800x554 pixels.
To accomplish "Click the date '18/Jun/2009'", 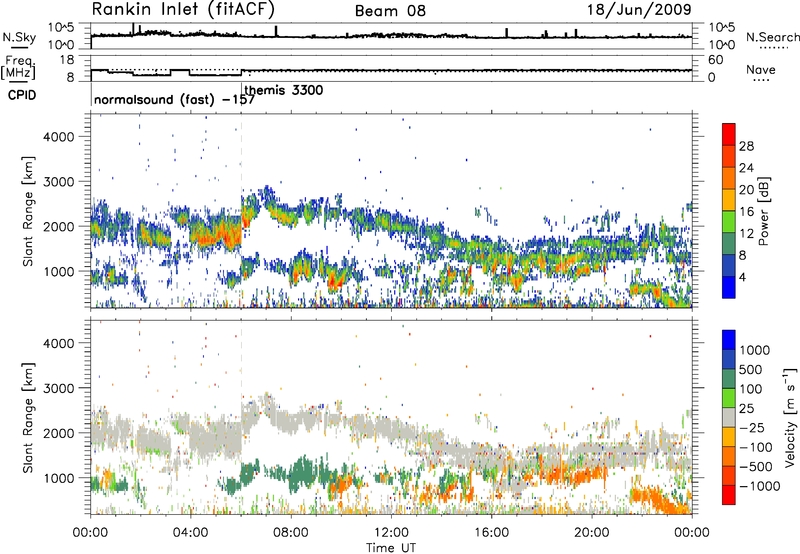I will (x=639, y=9).
